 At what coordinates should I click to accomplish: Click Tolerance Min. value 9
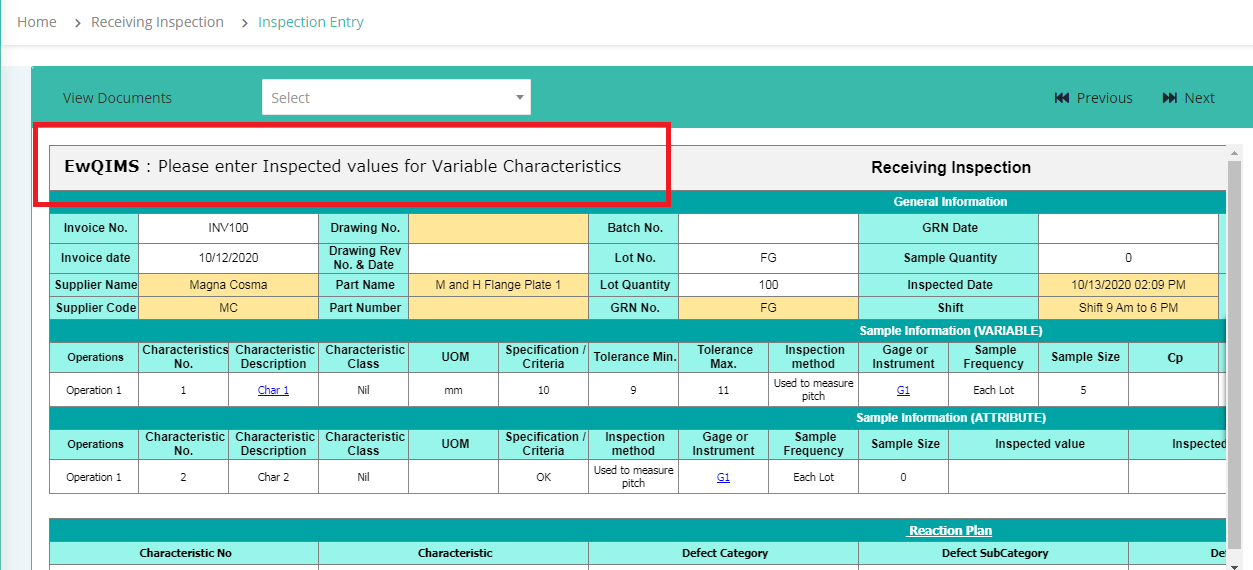point(633,390)
